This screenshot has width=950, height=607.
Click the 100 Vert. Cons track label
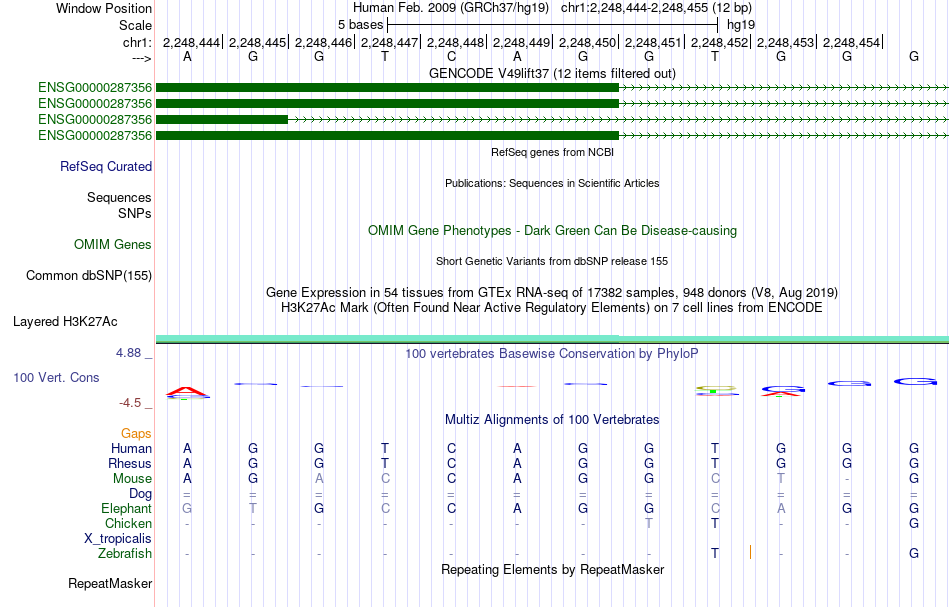pos(56,377)
